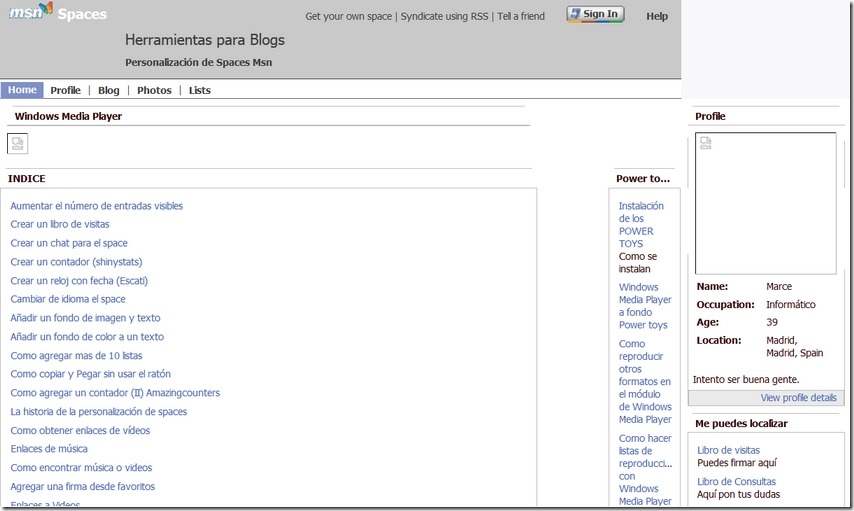This screenshot has height=511, width=854.
Task: Click 'Agregar una firma desde favoritos'
Action: click(x=83, y=486)
